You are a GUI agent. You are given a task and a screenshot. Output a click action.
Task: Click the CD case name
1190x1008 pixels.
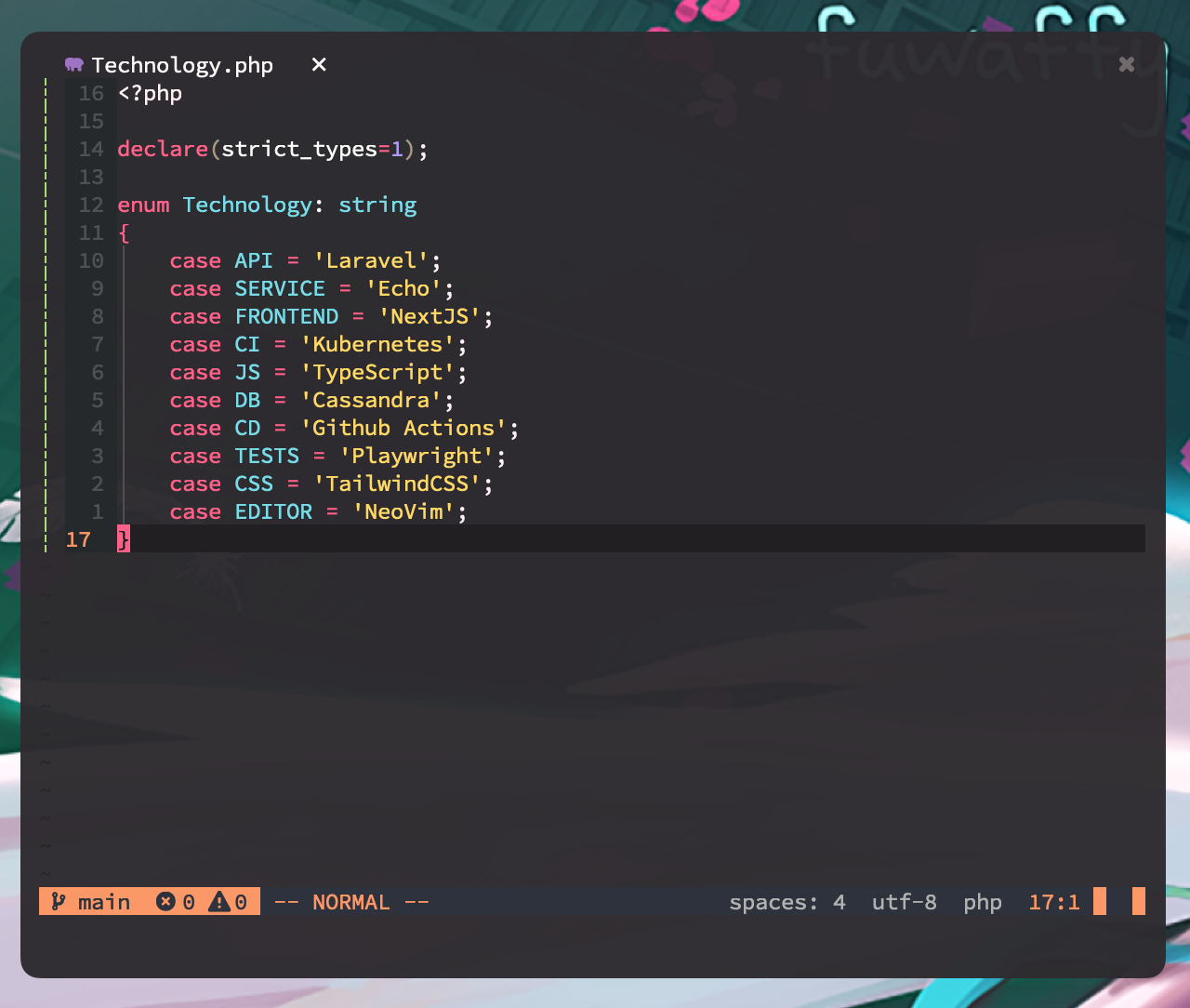point(247,428)
